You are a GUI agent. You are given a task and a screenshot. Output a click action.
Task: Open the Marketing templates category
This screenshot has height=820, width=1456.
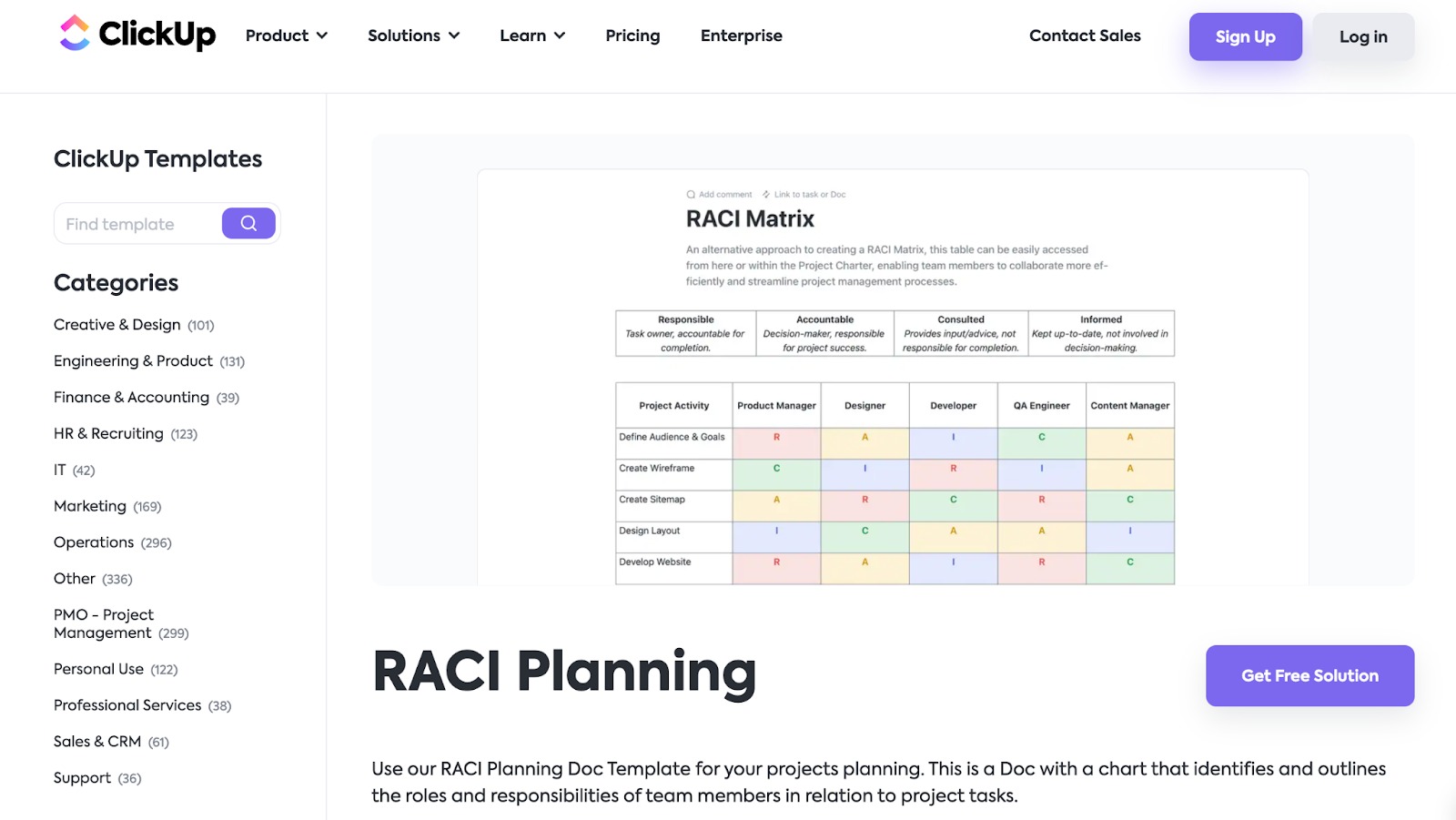(x=90, y=505)
